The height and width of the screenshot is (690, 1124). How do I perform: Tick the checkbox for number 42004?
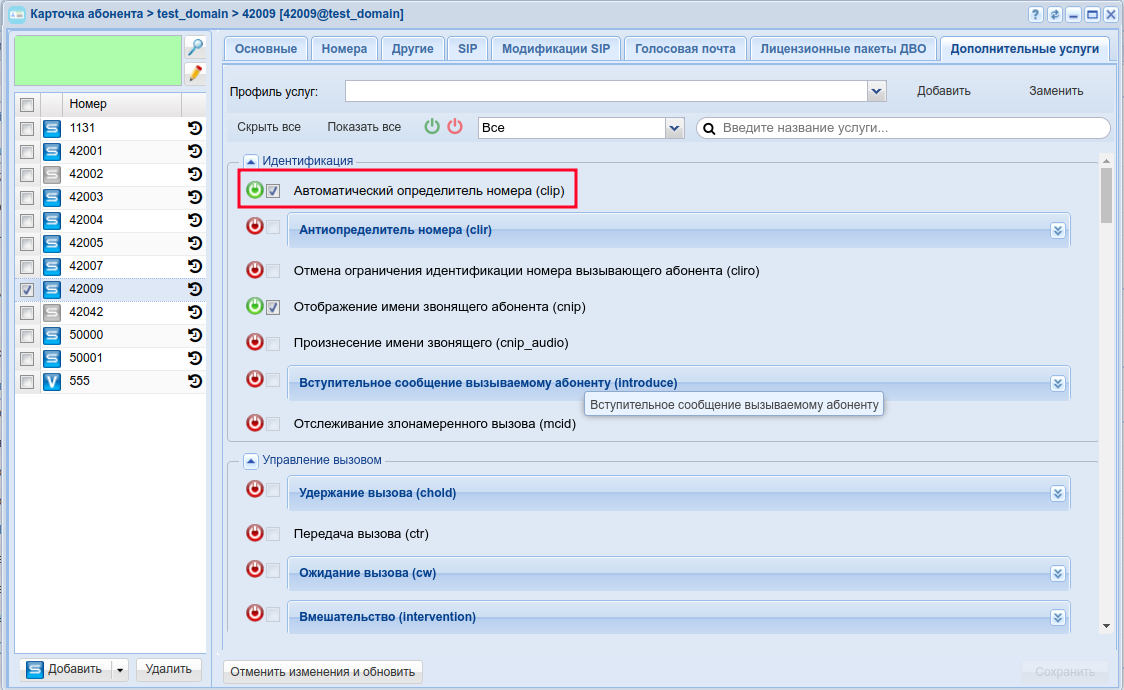[x=27, y=220]
